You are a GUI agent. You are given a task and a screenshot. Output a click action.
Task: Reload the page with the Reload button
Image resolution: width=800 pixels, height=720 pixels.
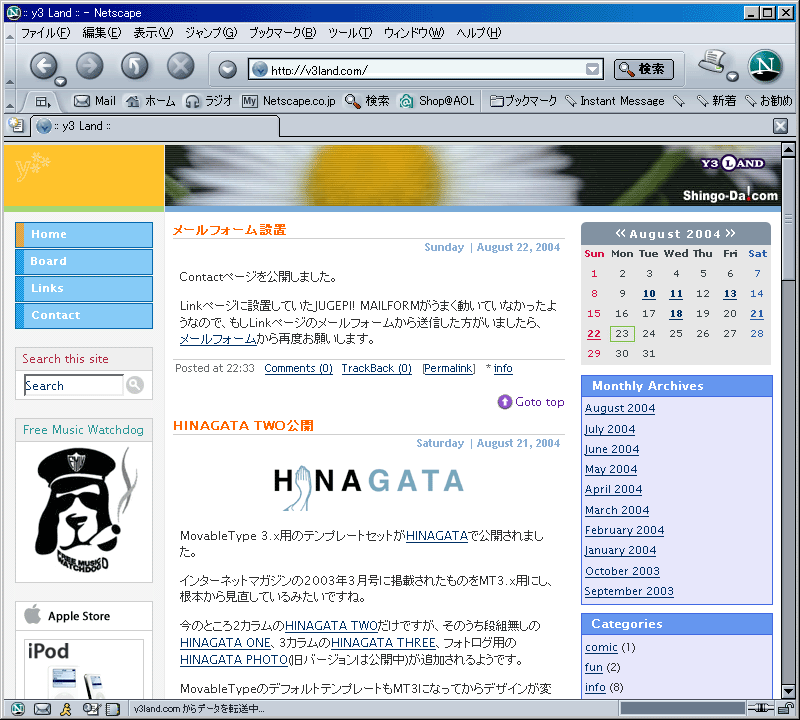(135, 66)
